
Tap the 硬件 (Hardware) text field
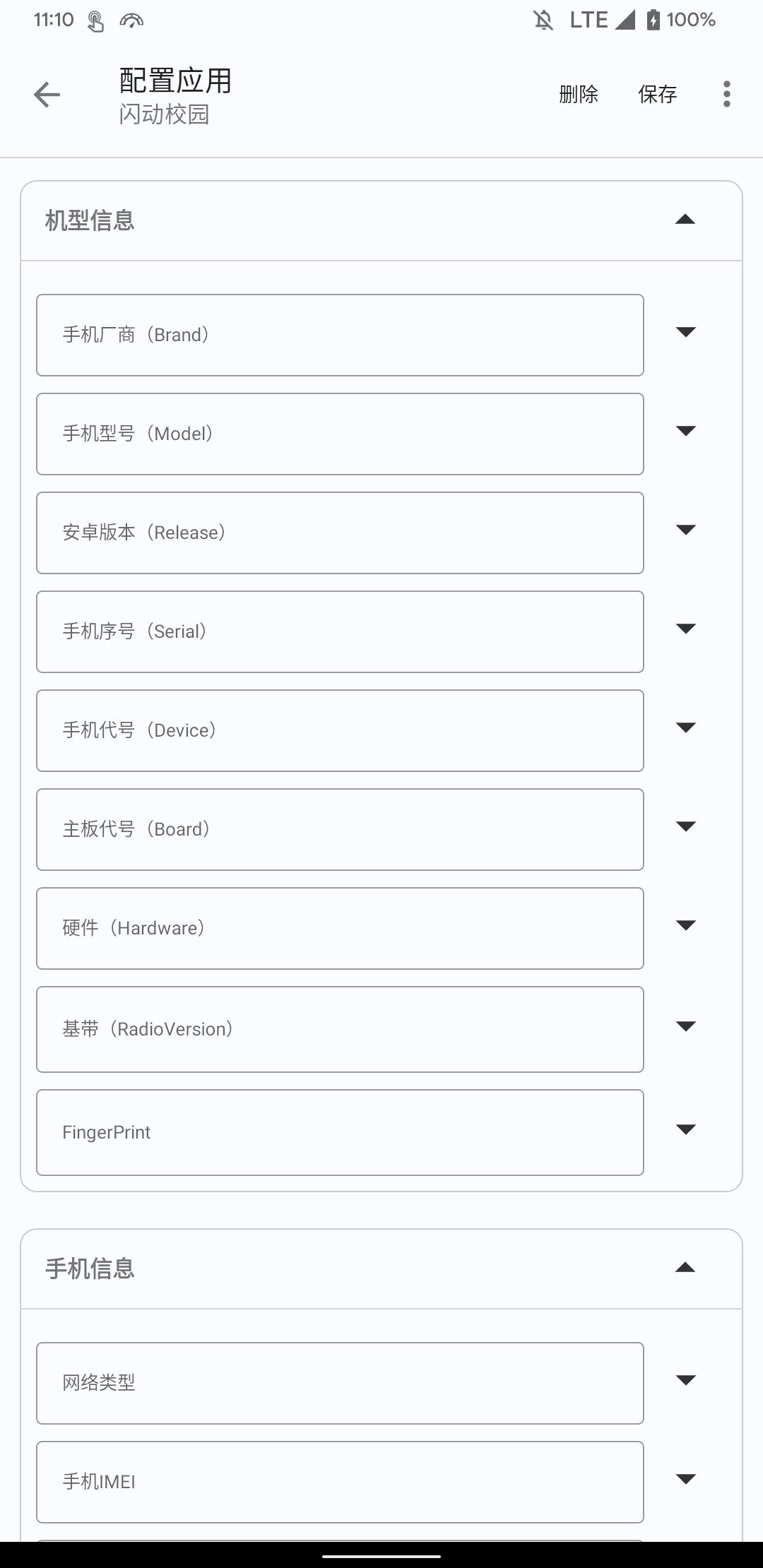coord(340,928)
